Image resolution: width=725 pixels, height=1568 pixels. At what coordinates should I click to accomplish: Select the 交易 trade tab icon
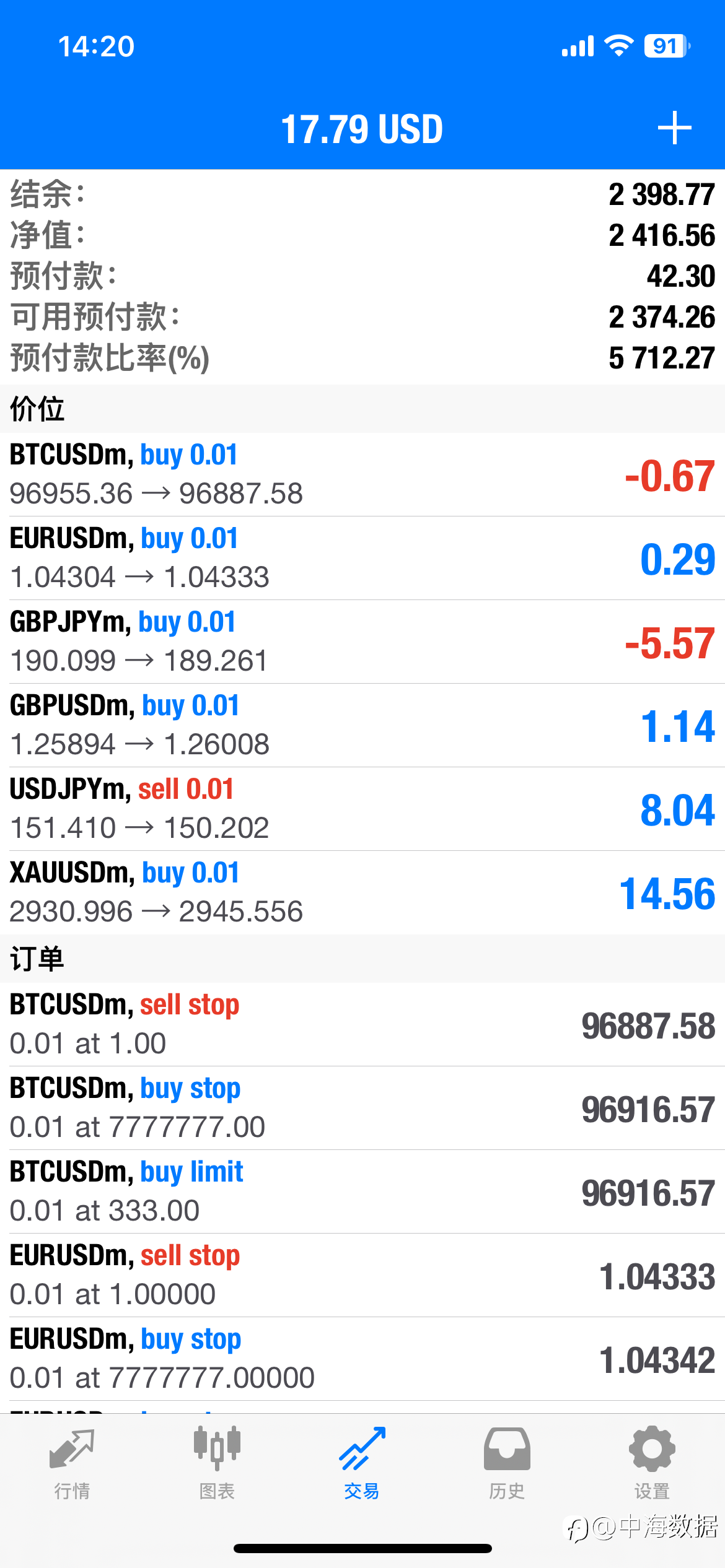tap(362, 1448)
